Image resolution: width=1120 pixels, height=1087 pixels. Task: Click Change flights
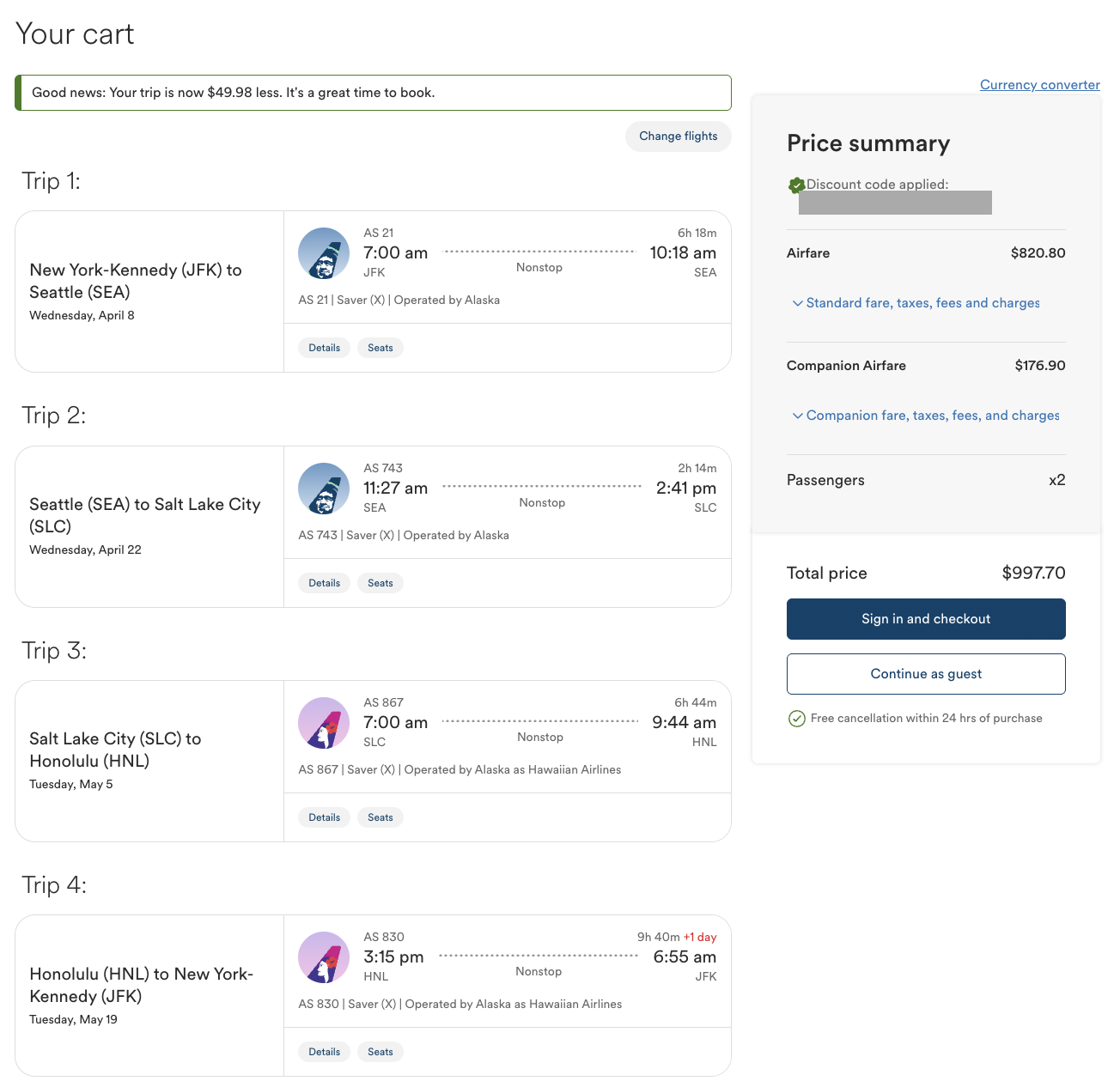(x=678, y=136)
